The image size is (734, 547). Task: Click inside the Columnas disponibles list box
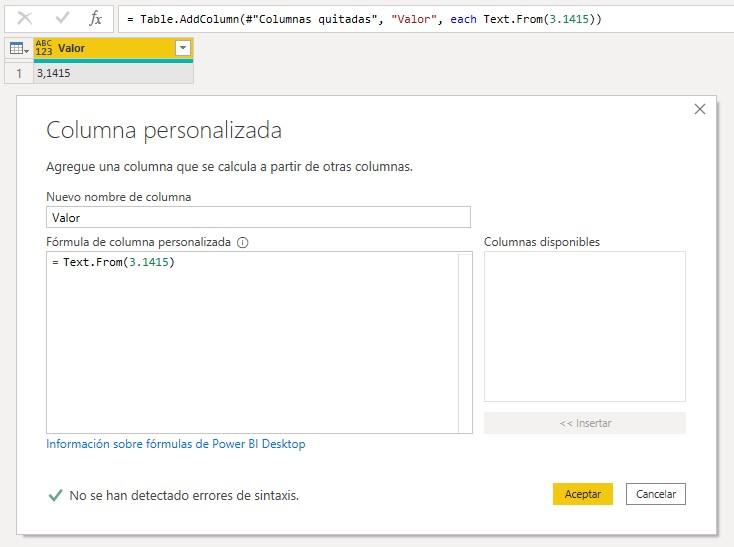585,326
